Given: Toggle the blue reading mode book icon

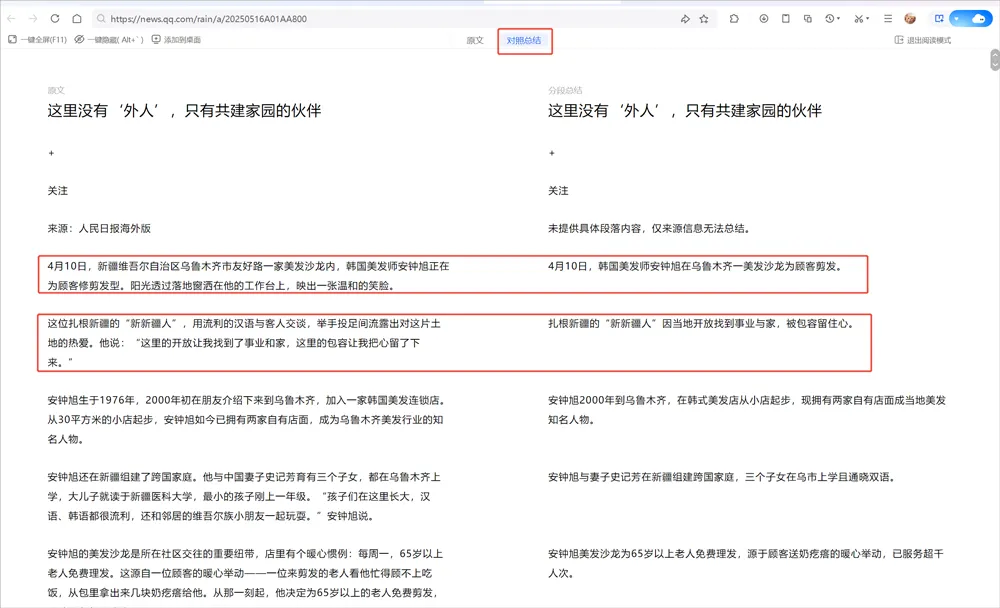Looking at the screenshot, I should tap(939, 19).
